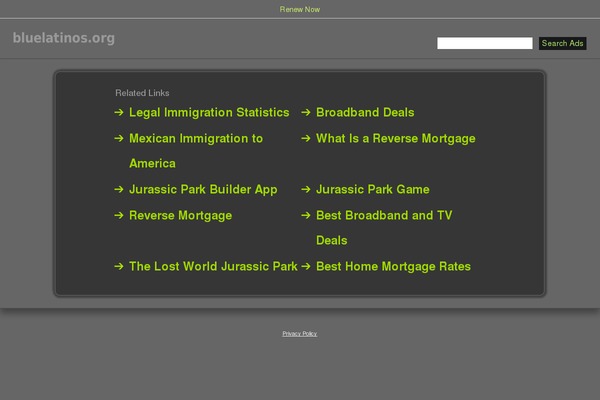Open Legal Immigration Statistics link
This screenshot has height=400, width=600.
coord(209,113)
